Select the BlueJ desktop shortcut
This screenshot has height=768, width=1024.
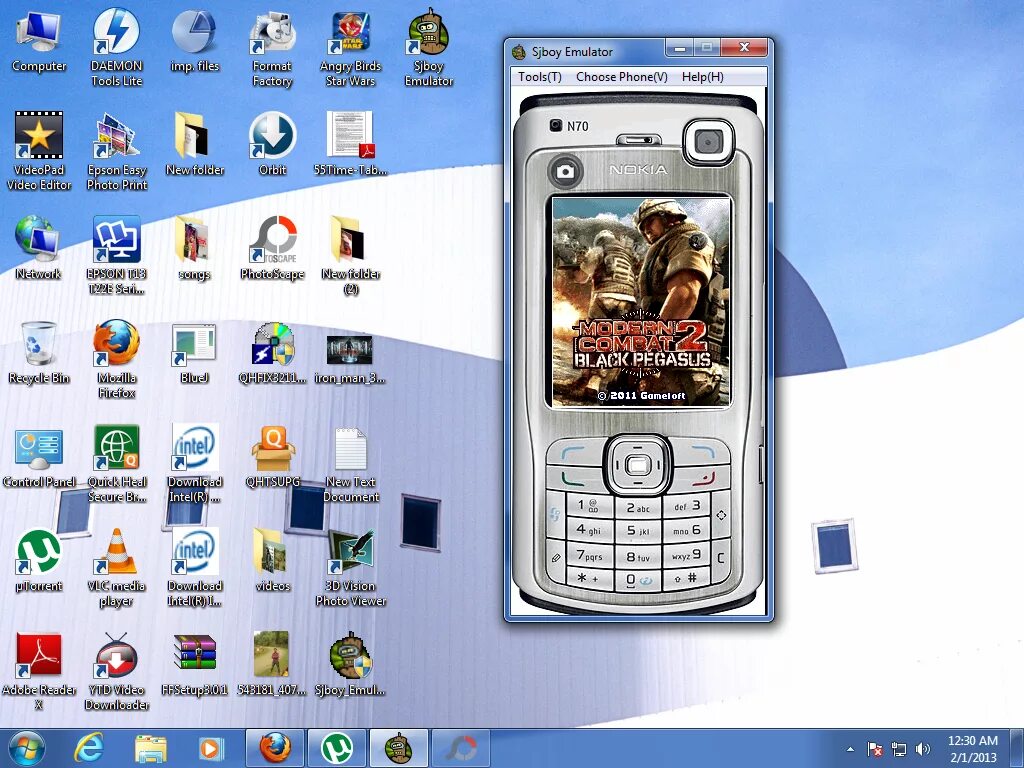click(194, 353)
